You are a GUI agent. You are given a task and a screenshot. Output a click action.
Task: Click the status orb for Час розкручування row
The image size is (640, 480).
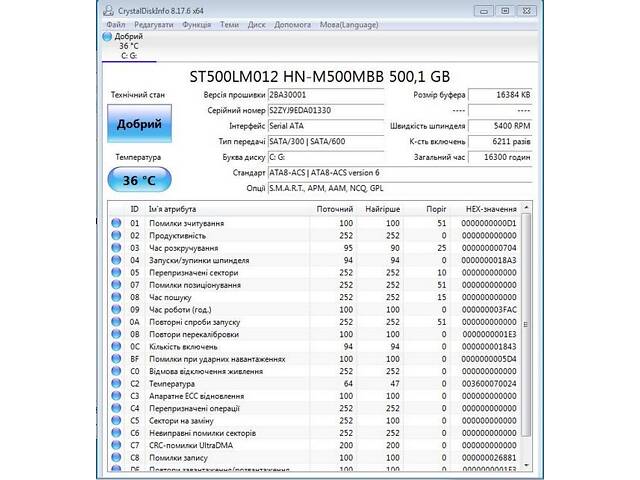tap(116, 247)
